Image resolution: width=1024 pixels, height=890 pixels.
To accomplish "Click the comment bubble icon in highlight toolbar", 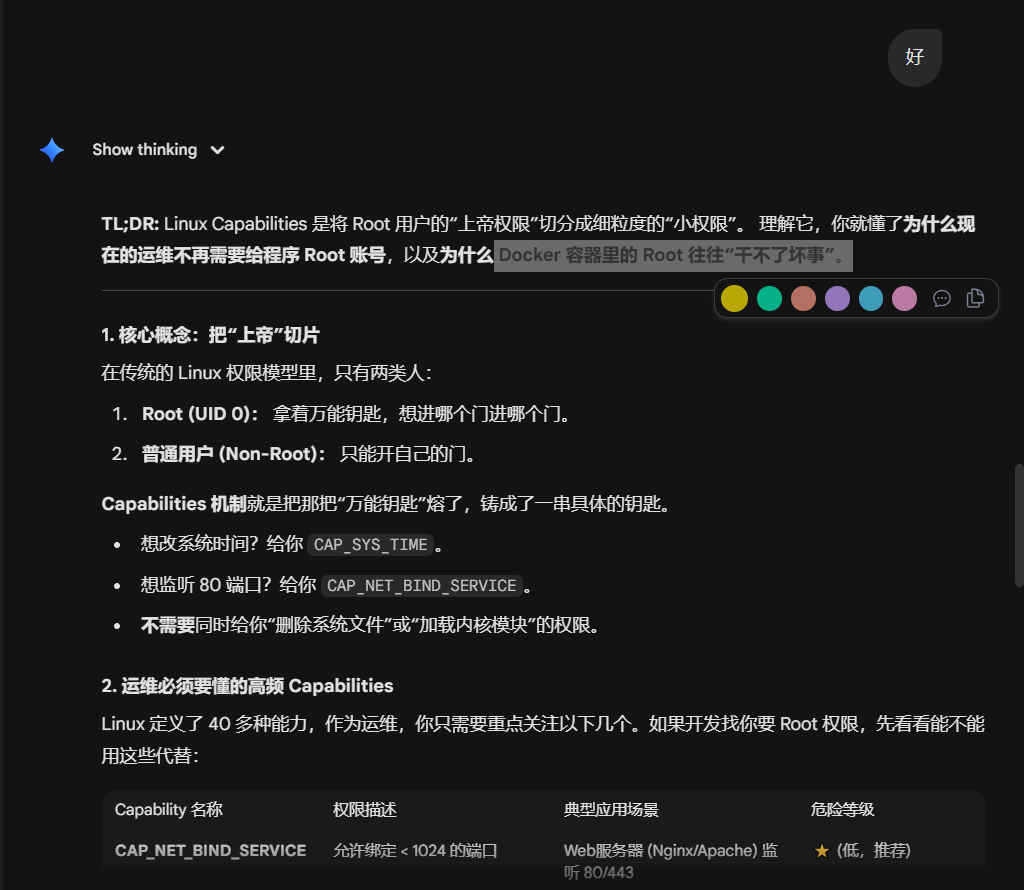I will [x=941, y=298].
